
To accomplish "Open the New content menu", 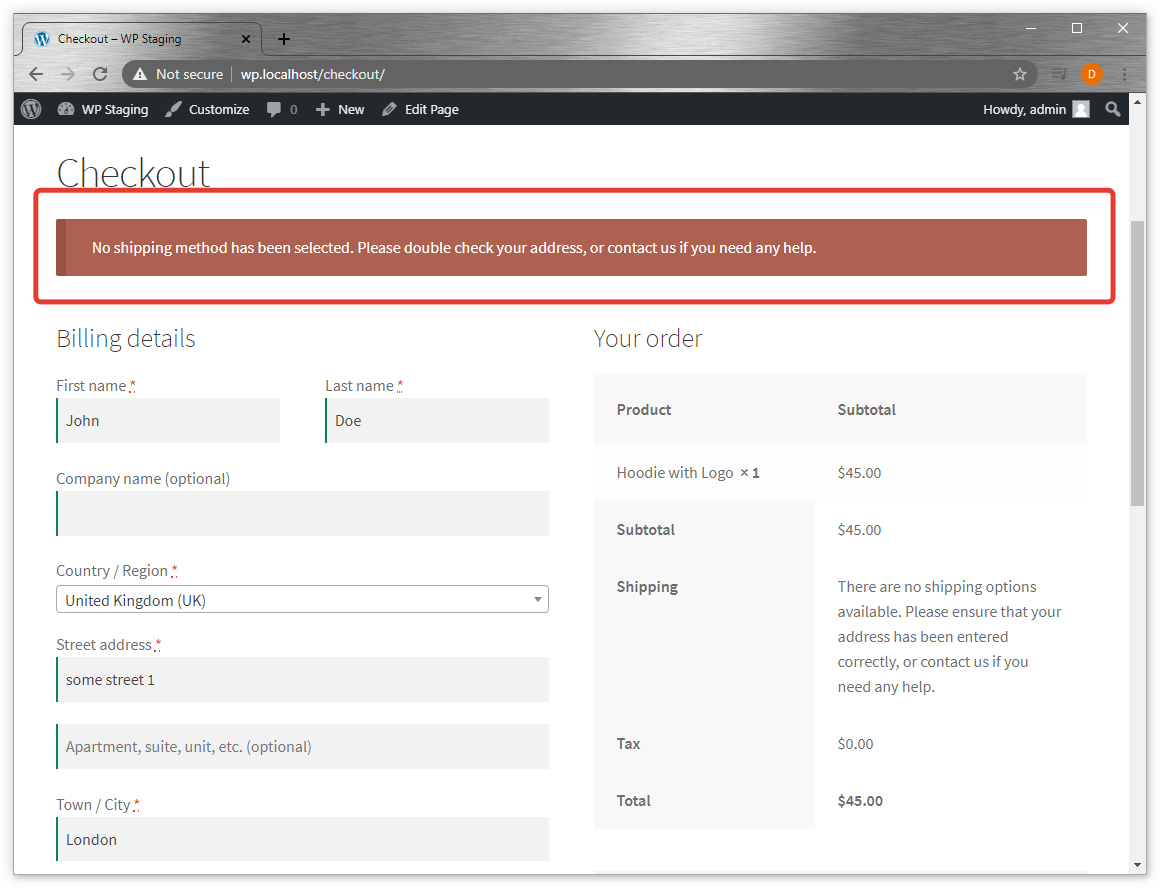I will tap(340, 110).
